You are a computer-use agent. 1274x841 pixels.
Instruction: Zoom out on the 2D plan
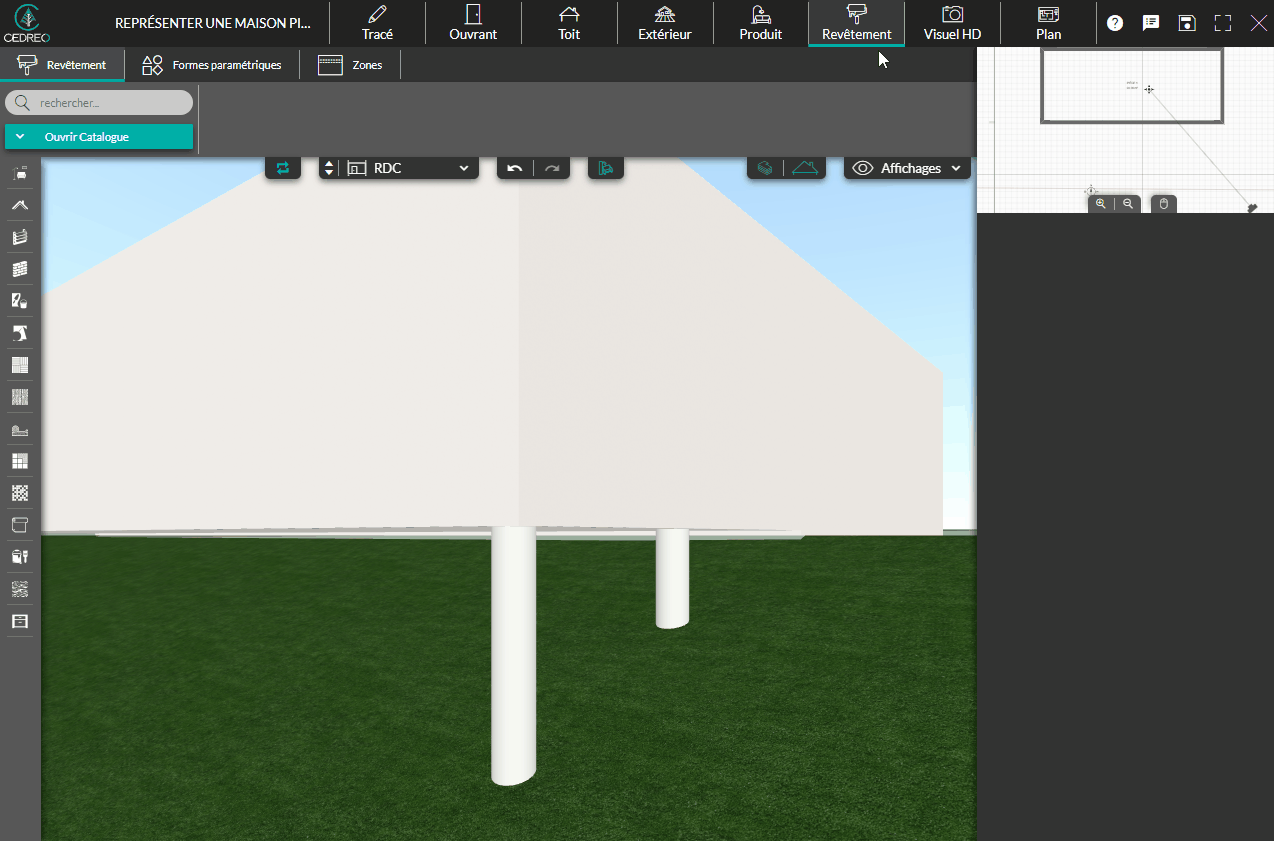click(1128, 204)
